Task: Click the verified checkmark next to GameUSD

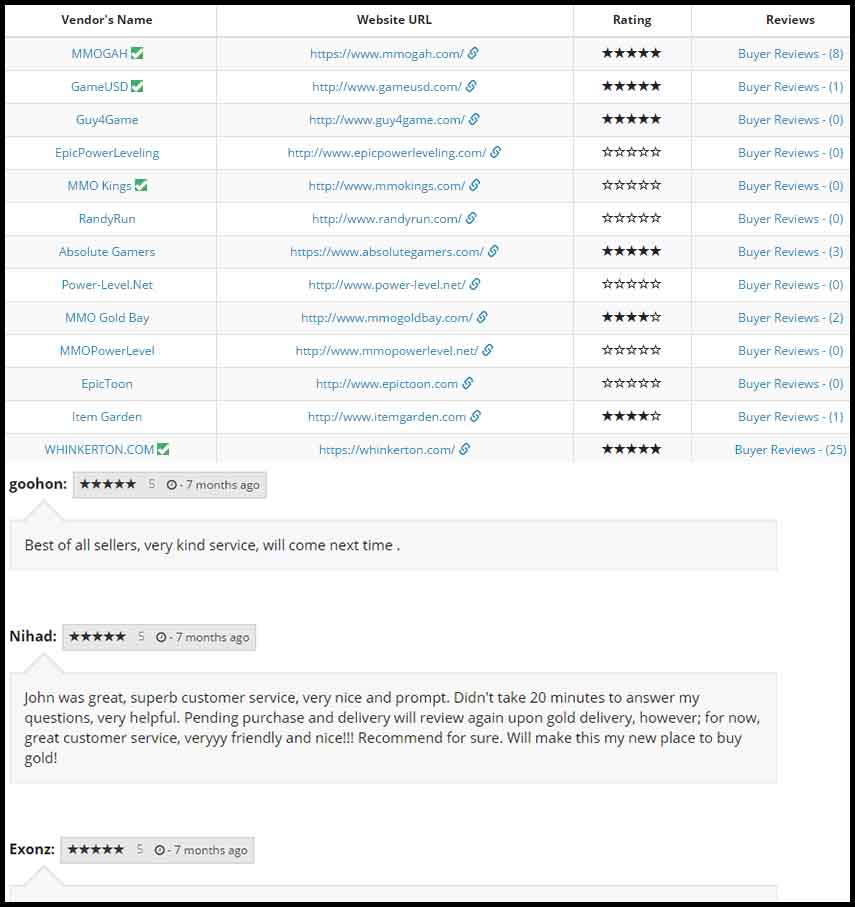Action: click(137, 86)
